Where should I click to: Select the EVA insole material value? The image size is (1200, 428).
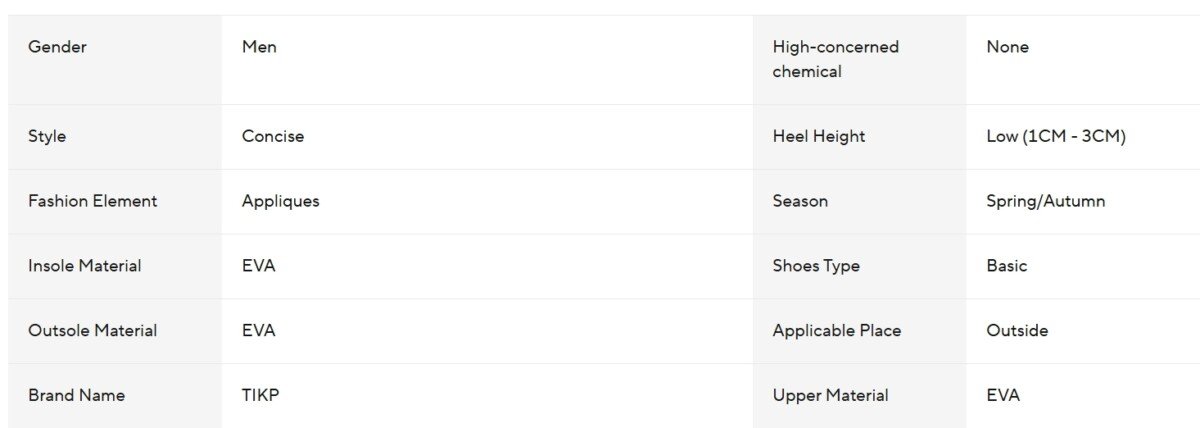(x=258, y=266)
